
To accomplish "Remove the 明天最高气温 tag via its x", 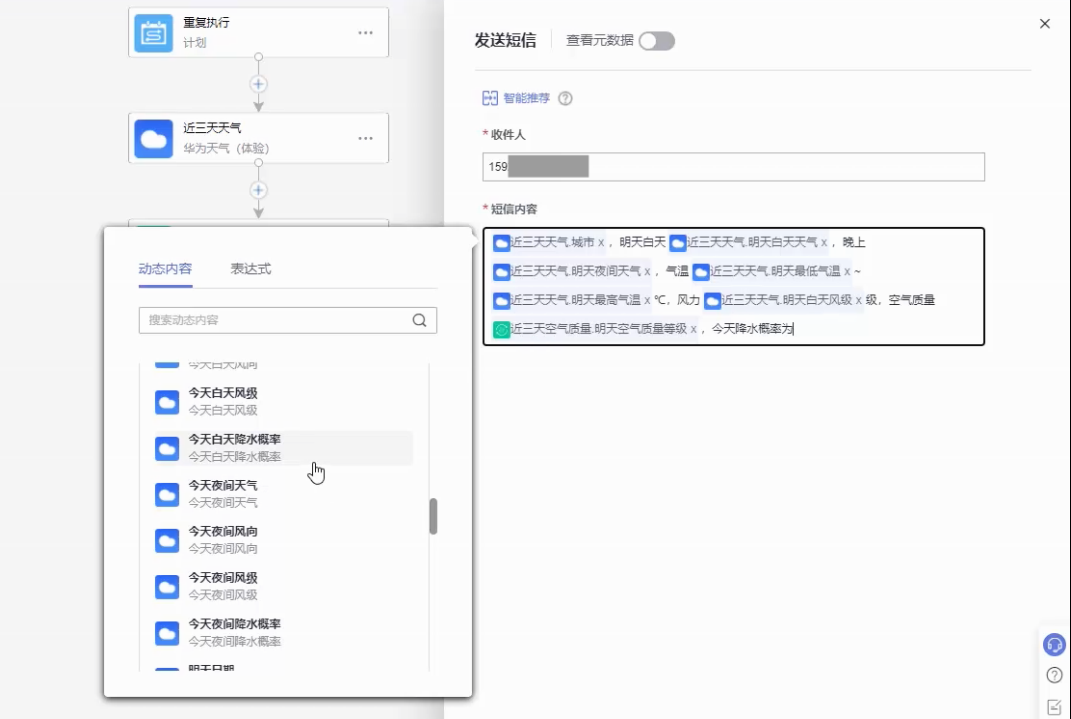I will 647,300.
